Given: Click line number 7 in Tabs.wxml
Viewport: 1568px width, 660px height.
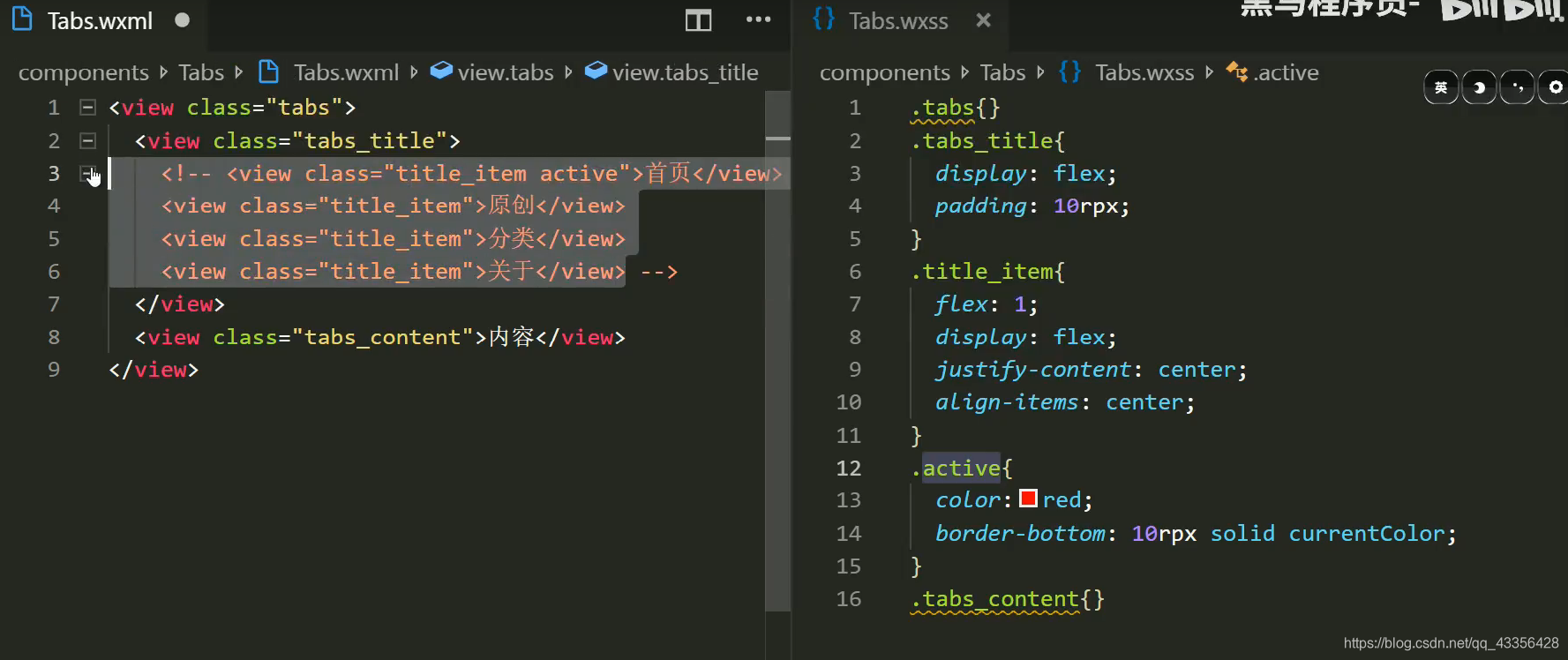Looking at the screenshot, I should (x=54, y=304).
